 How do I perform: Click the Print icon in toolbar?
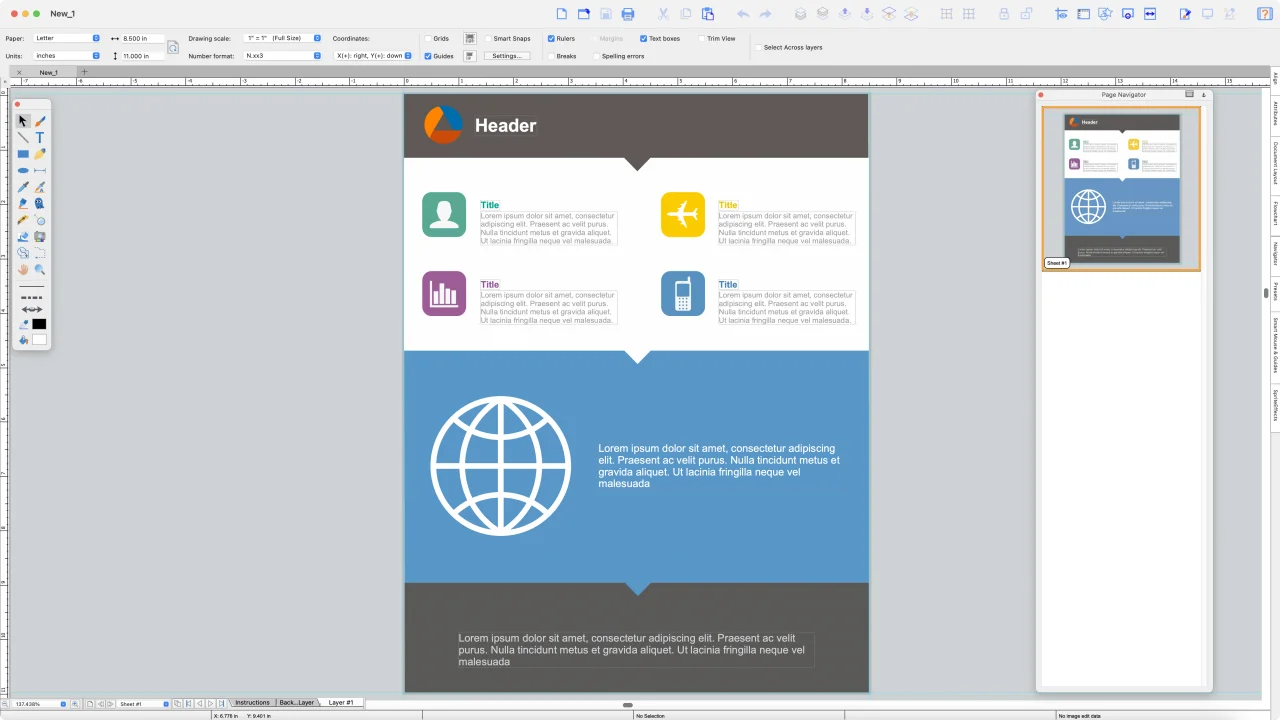628,14
